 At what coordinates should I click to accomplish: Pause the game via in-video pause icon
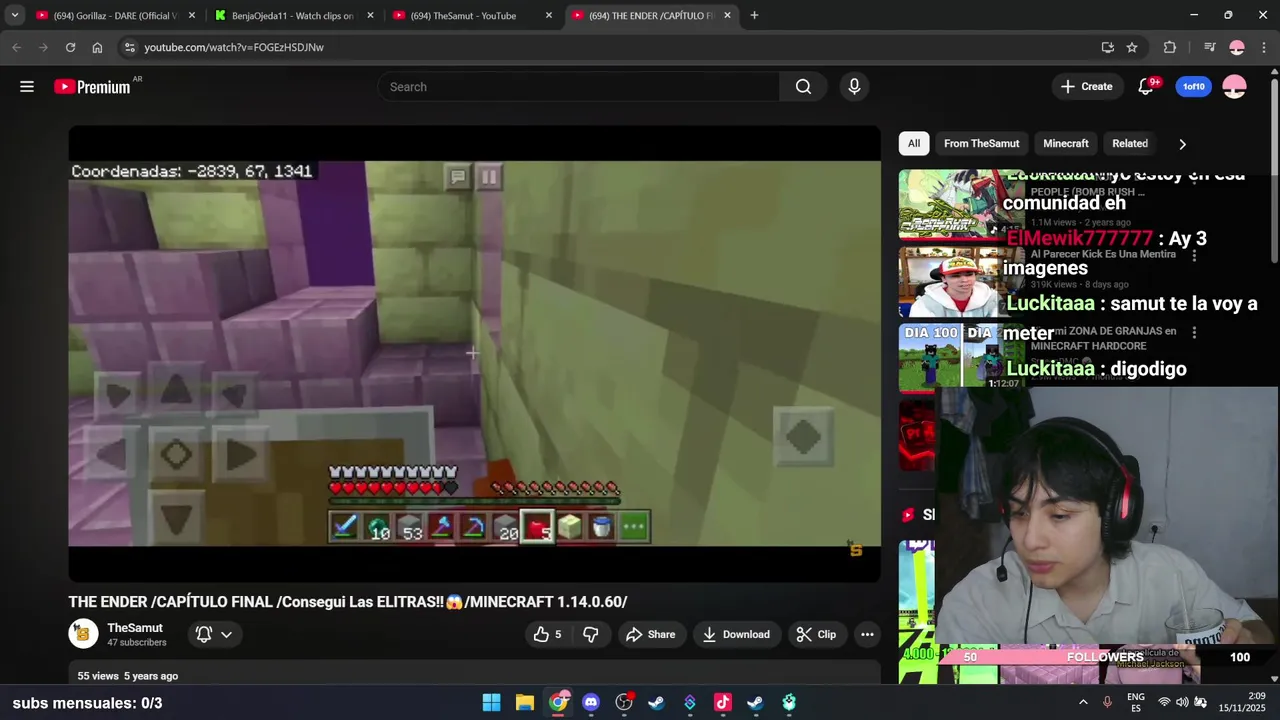point(488,177)
